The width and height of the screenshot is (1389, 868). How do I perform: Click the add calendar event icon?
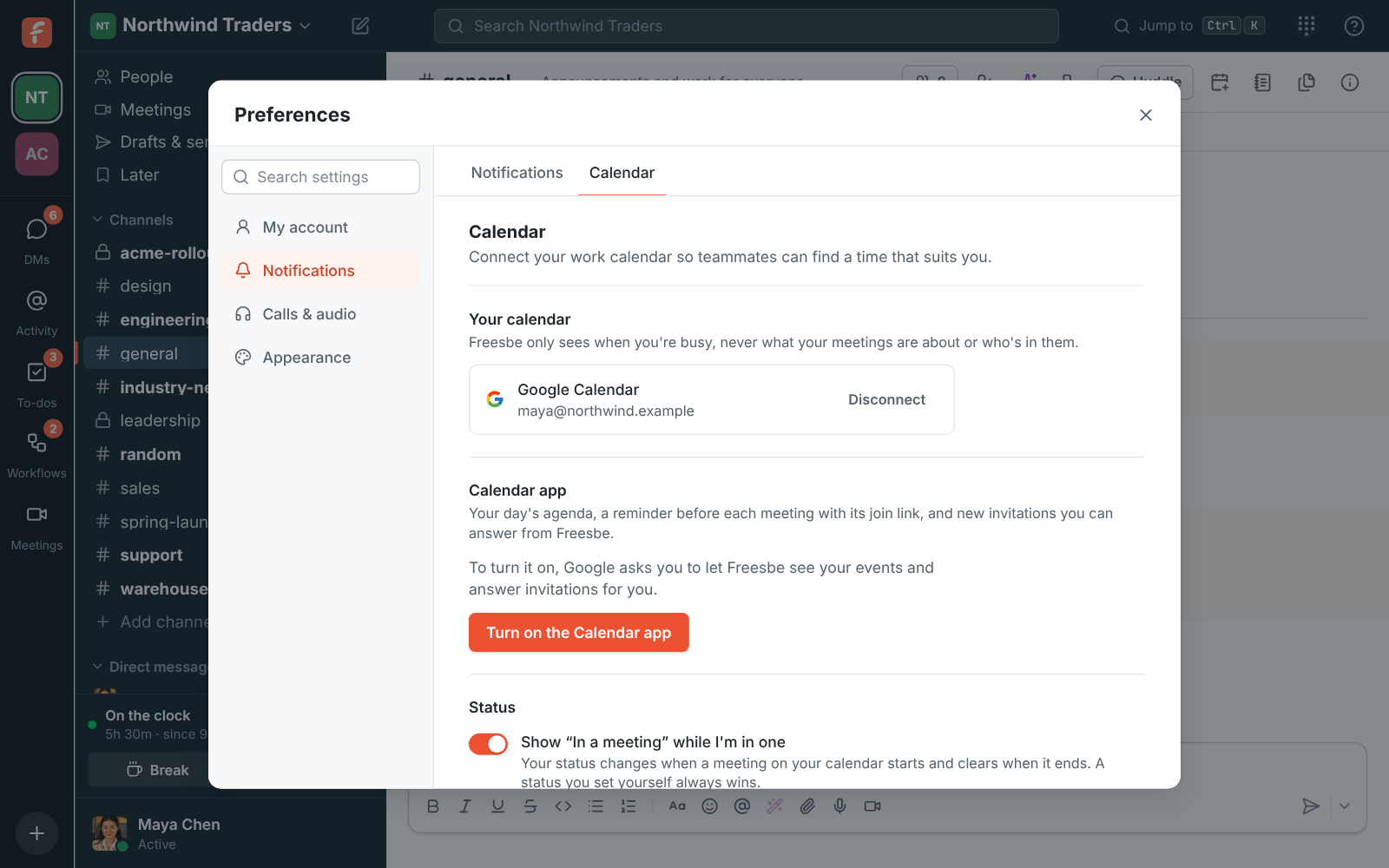(x=1220, y=82)
